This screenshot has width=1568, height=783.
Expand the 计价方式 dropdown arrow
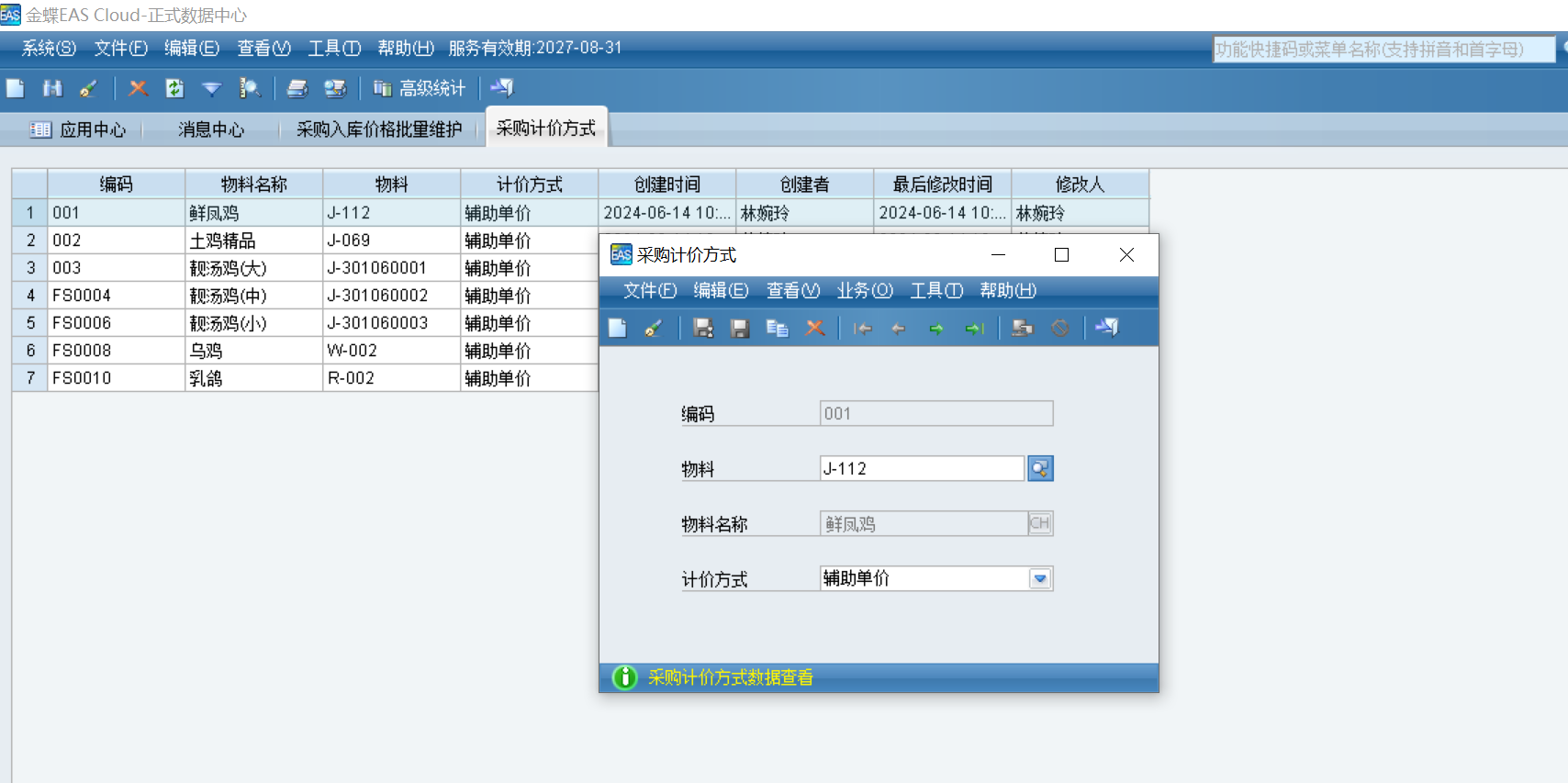(x=1039, y=579)
